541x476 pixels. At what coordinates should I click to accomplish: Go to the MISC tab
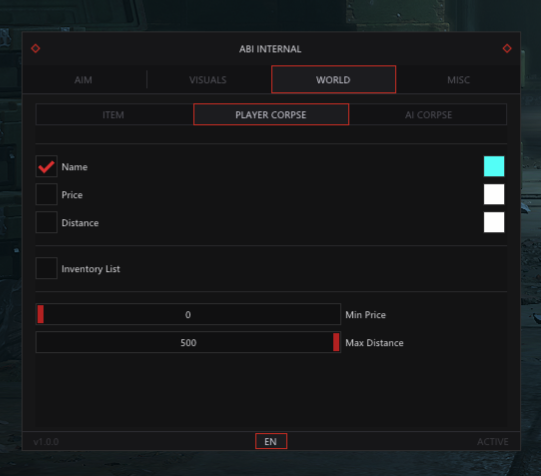458,80
